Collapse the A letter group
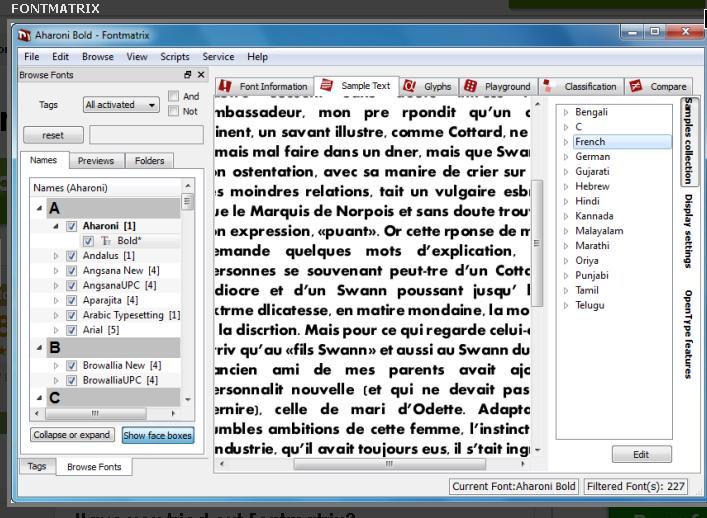The width and height of the screenshot is (707, 518). [x=40, y=208]
